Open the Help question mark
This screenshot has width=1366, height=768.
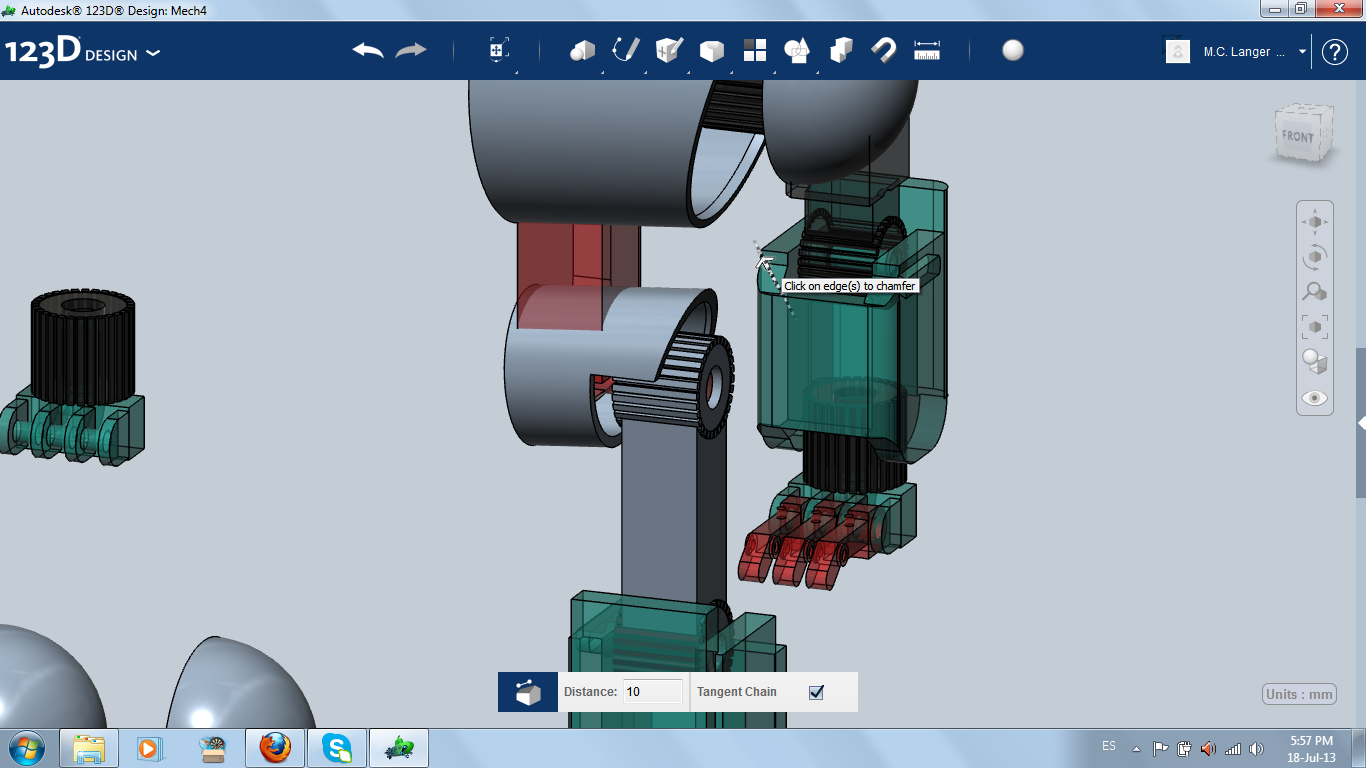(x=1335, y=52)
